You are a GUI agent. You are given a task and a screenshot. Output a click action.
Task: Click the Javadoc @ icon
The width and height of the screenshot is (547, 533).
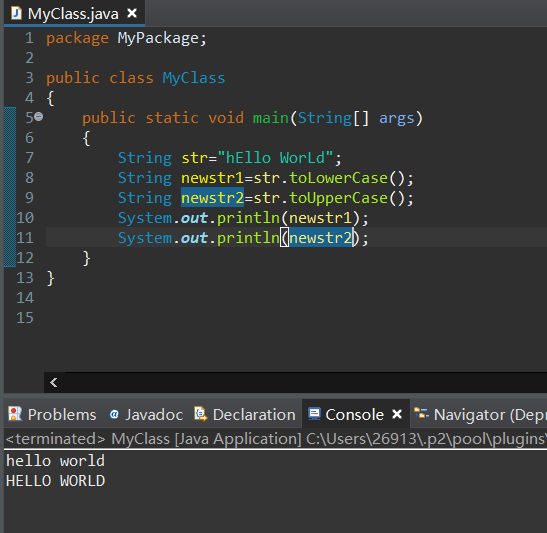(x=114, y=414)
